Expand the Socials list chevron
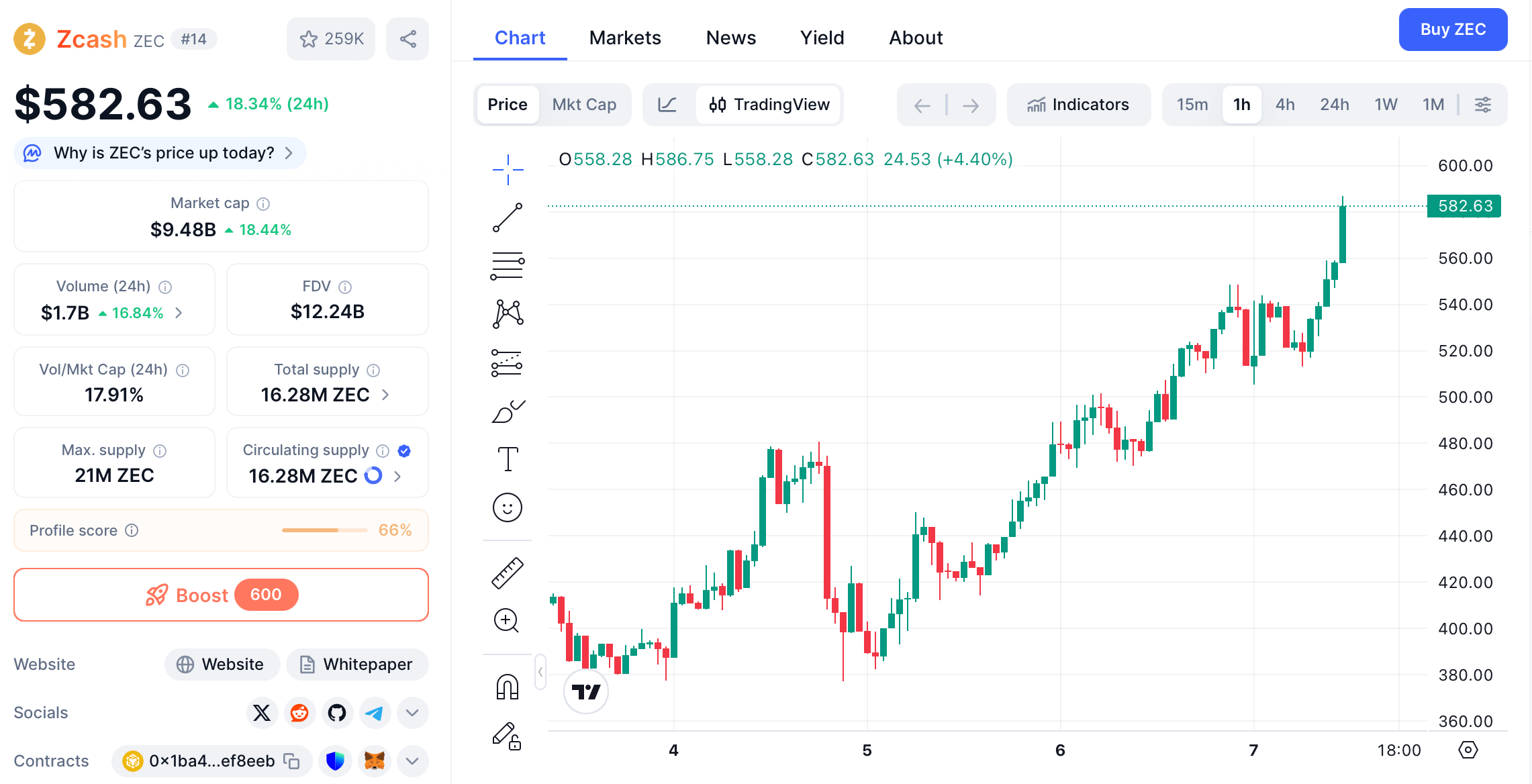Viewport: 1532px width, 784px height. [x=412, y=713]
